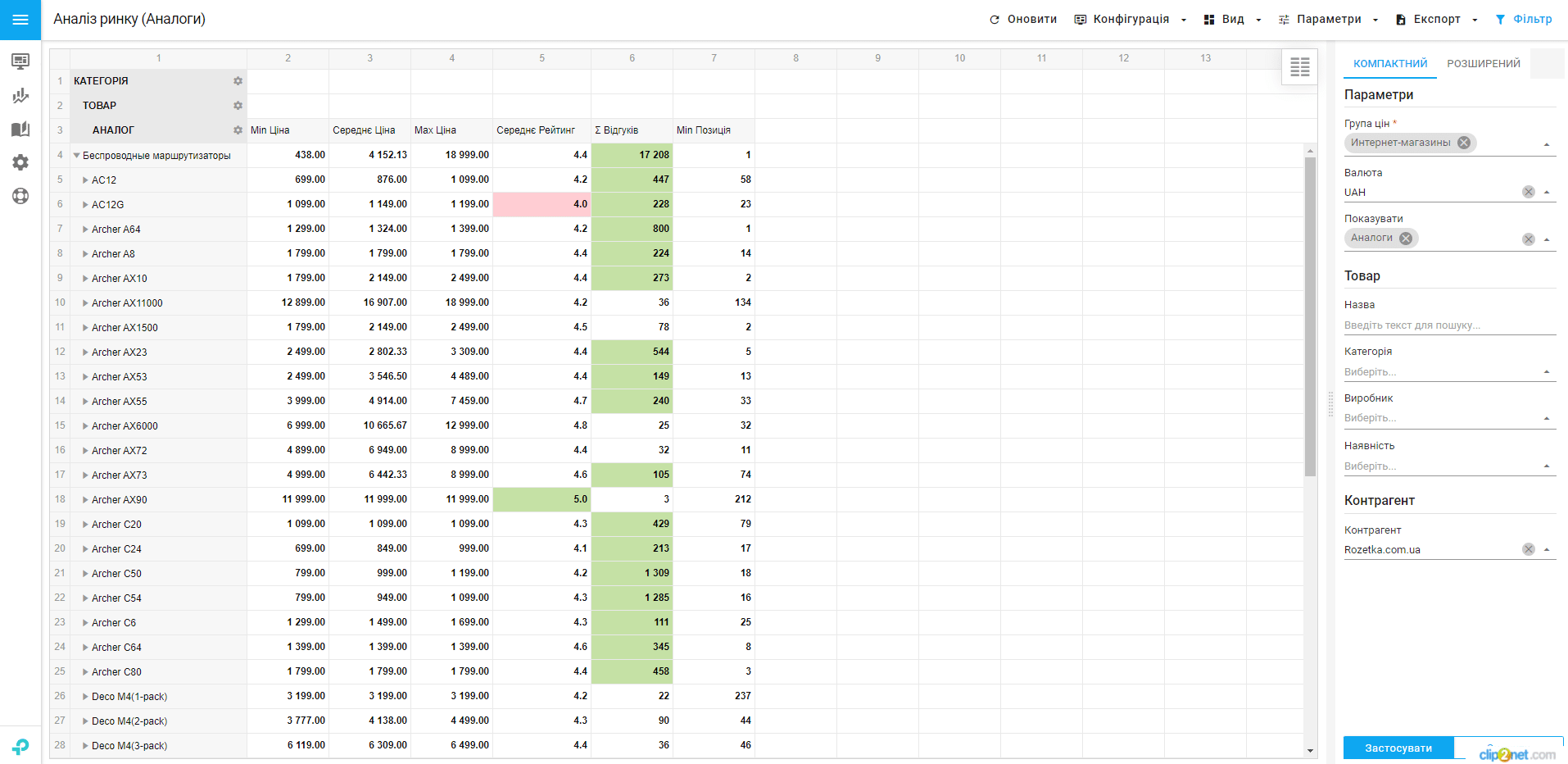Clear the UAH currency selection

(x=1528, y=192)
